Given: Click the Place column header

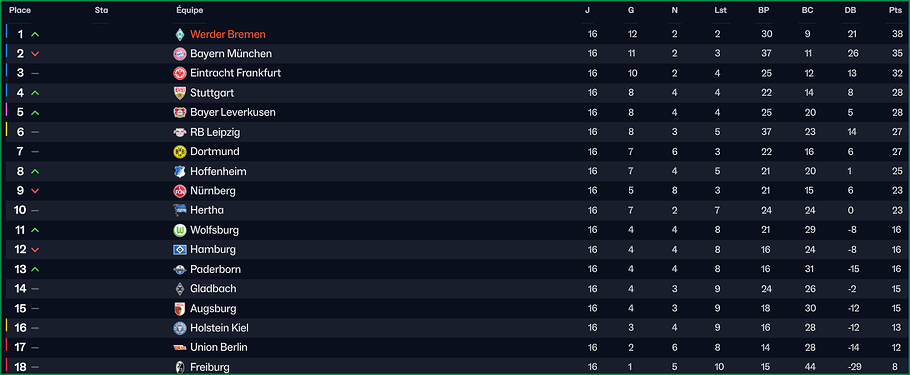Looking at the screenshot, I should point(20,10).
